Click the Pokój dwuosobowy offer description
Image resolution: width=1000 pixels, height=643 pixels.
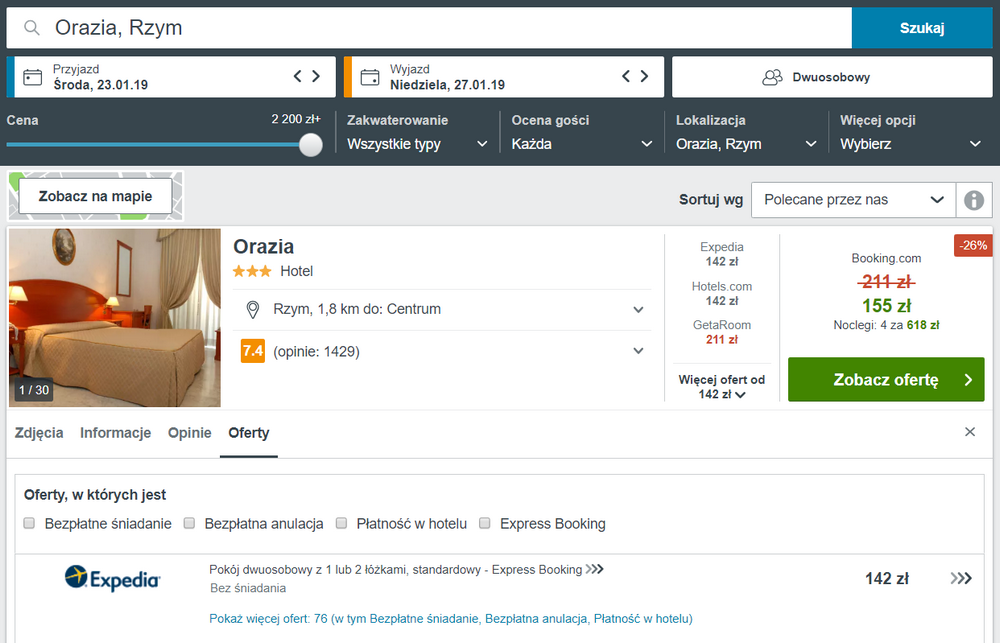coord(395,570)
